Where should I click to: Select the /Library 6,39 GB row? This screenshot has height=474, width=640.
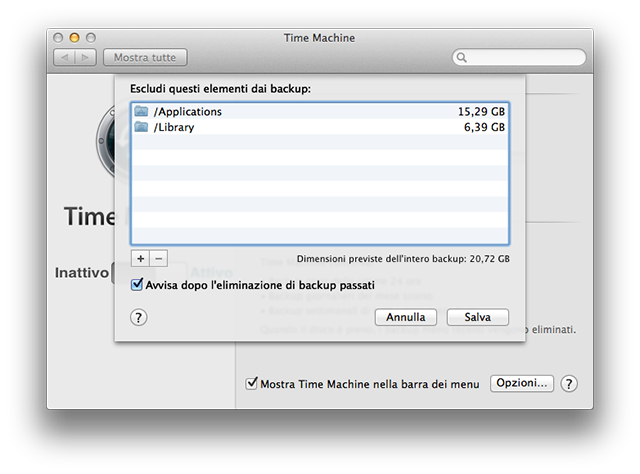320,127
